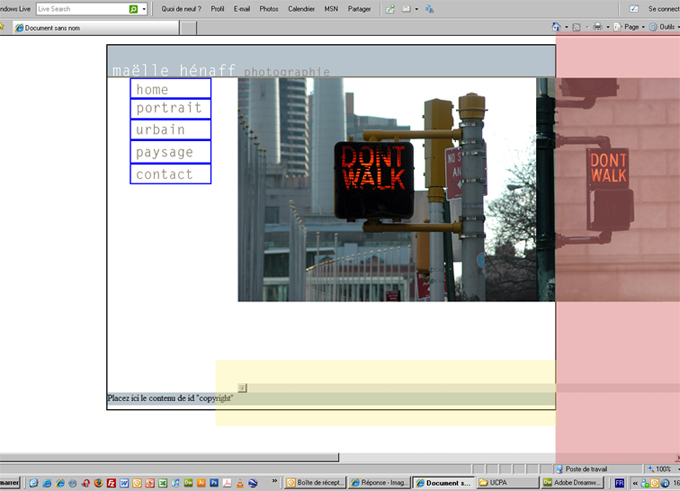Open a new blank browser tab
Image resolution: width=680 pixels, height=491 pixels.
click(188, 28)
